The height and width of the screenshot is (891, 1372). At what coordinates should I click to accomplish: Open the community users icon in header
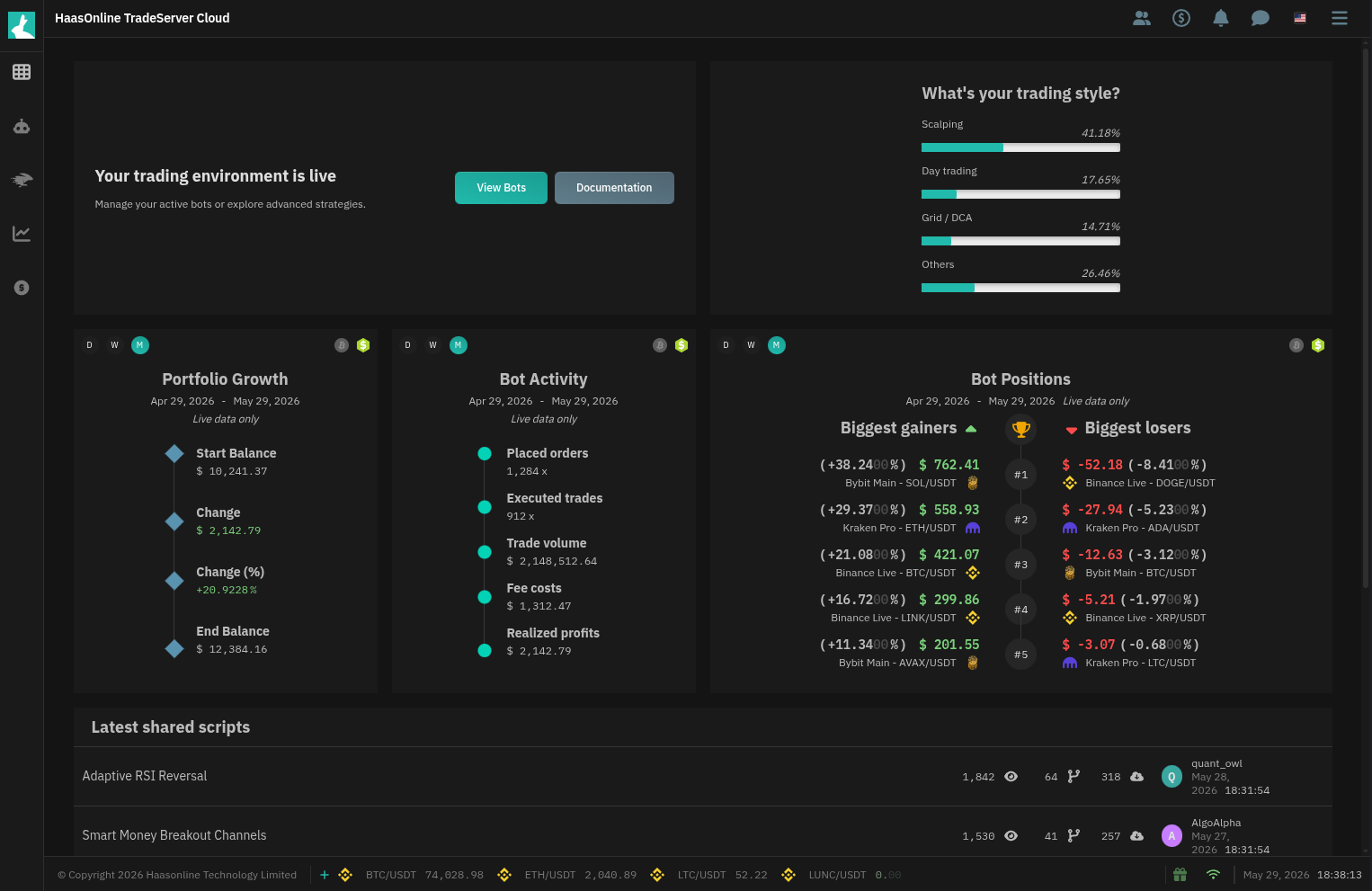pyautogui.click(x=1142, y=18)
